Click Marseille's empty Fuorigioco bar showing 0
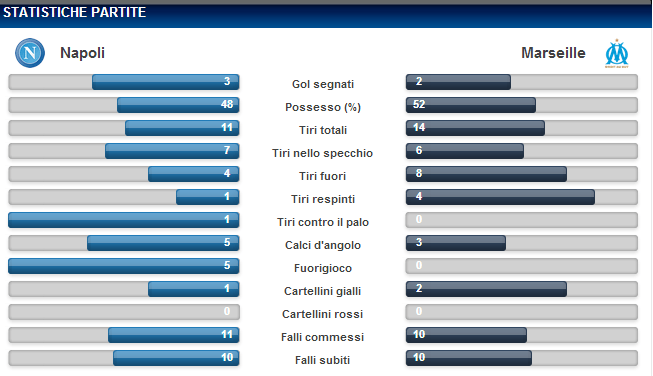 click(522, 266)
